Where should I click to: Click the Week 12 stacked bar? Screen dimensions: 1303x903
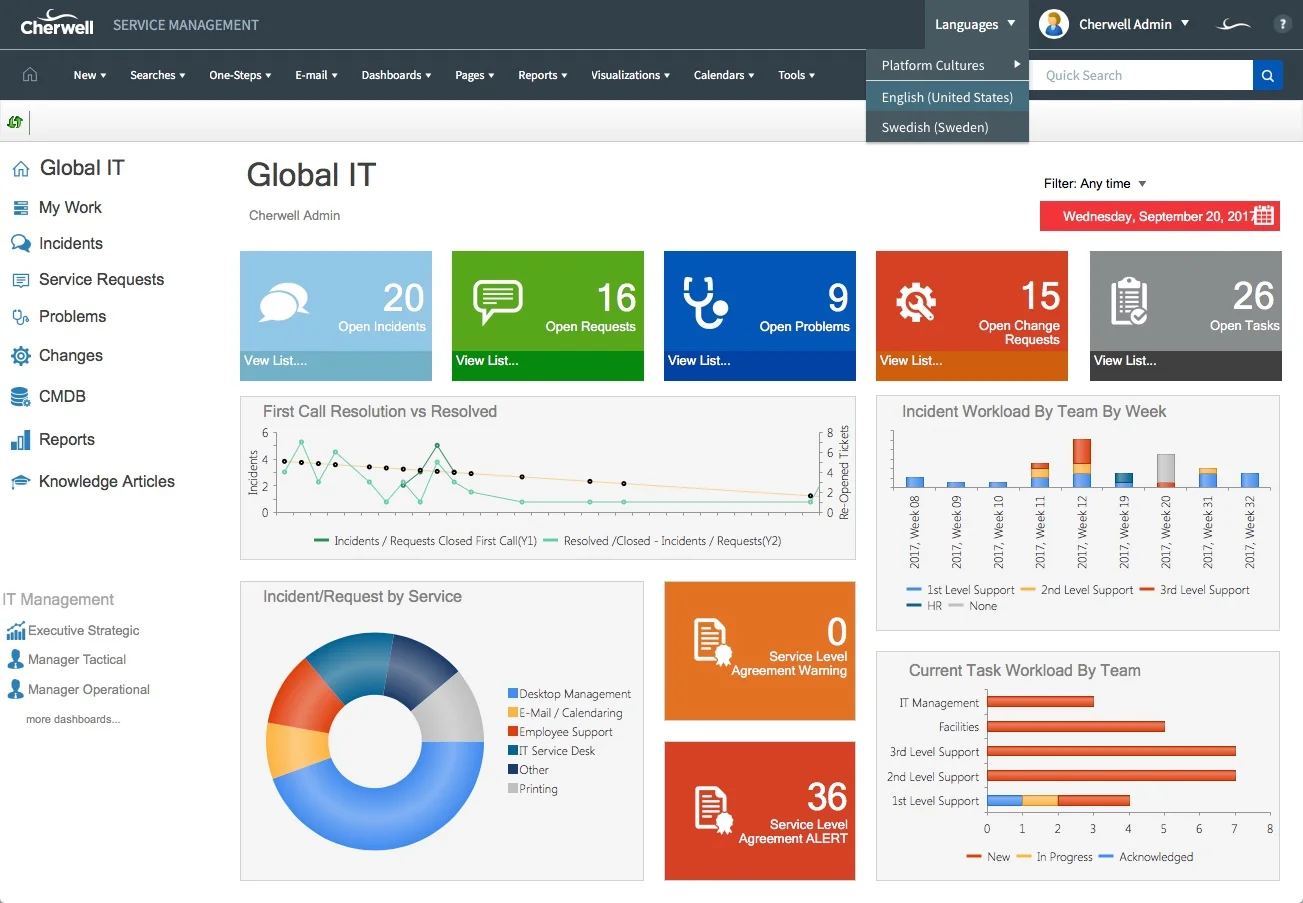(1081, 463)
